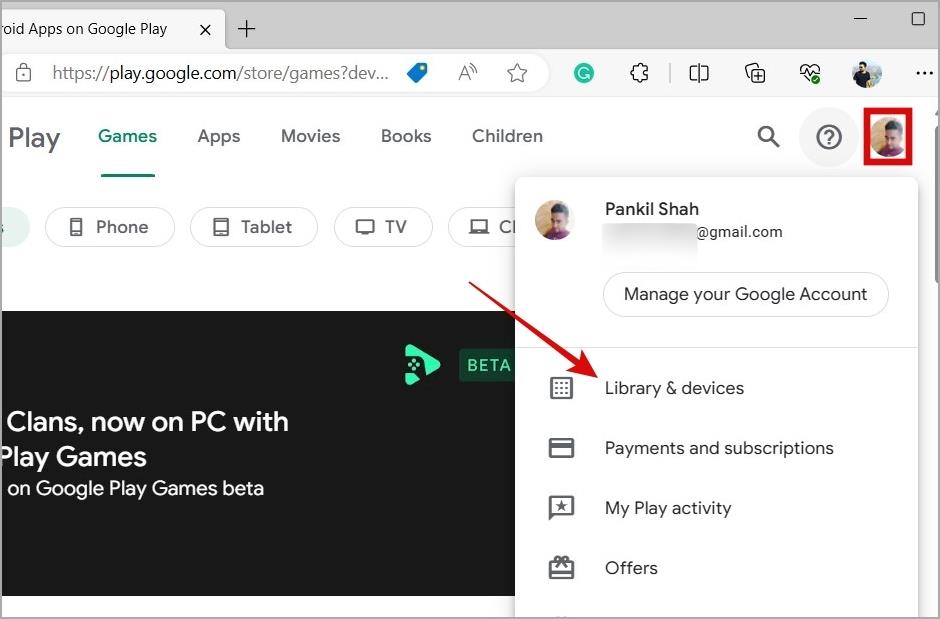This screenshot has width=940, height=619.
Task: Open the Extensions puzzle icon
Action: (639, 73)
